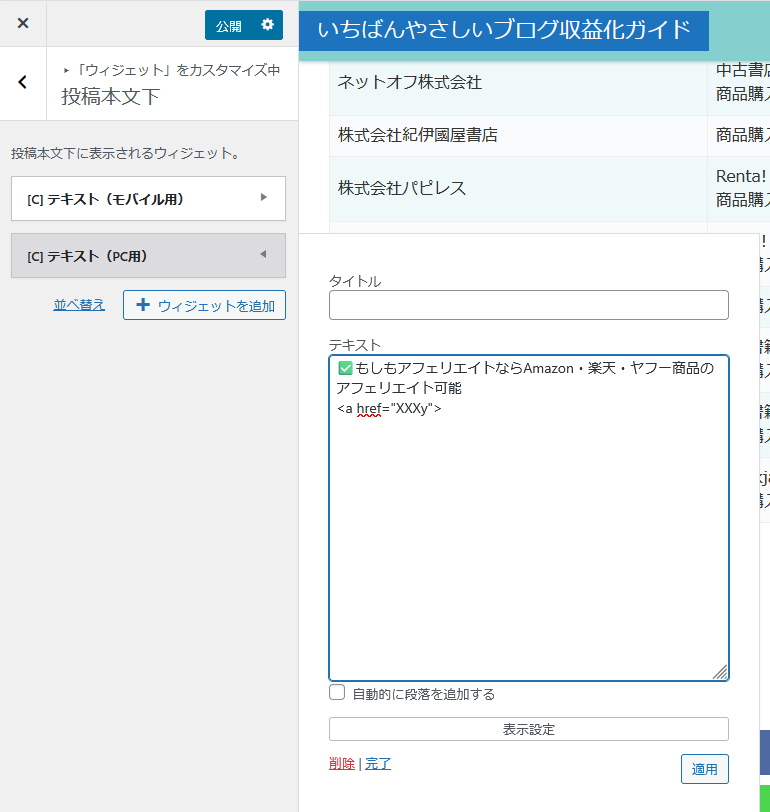Add a widget with ウィジェットを追加
This screenshot has width=770, height=812.
click(204, 305)
